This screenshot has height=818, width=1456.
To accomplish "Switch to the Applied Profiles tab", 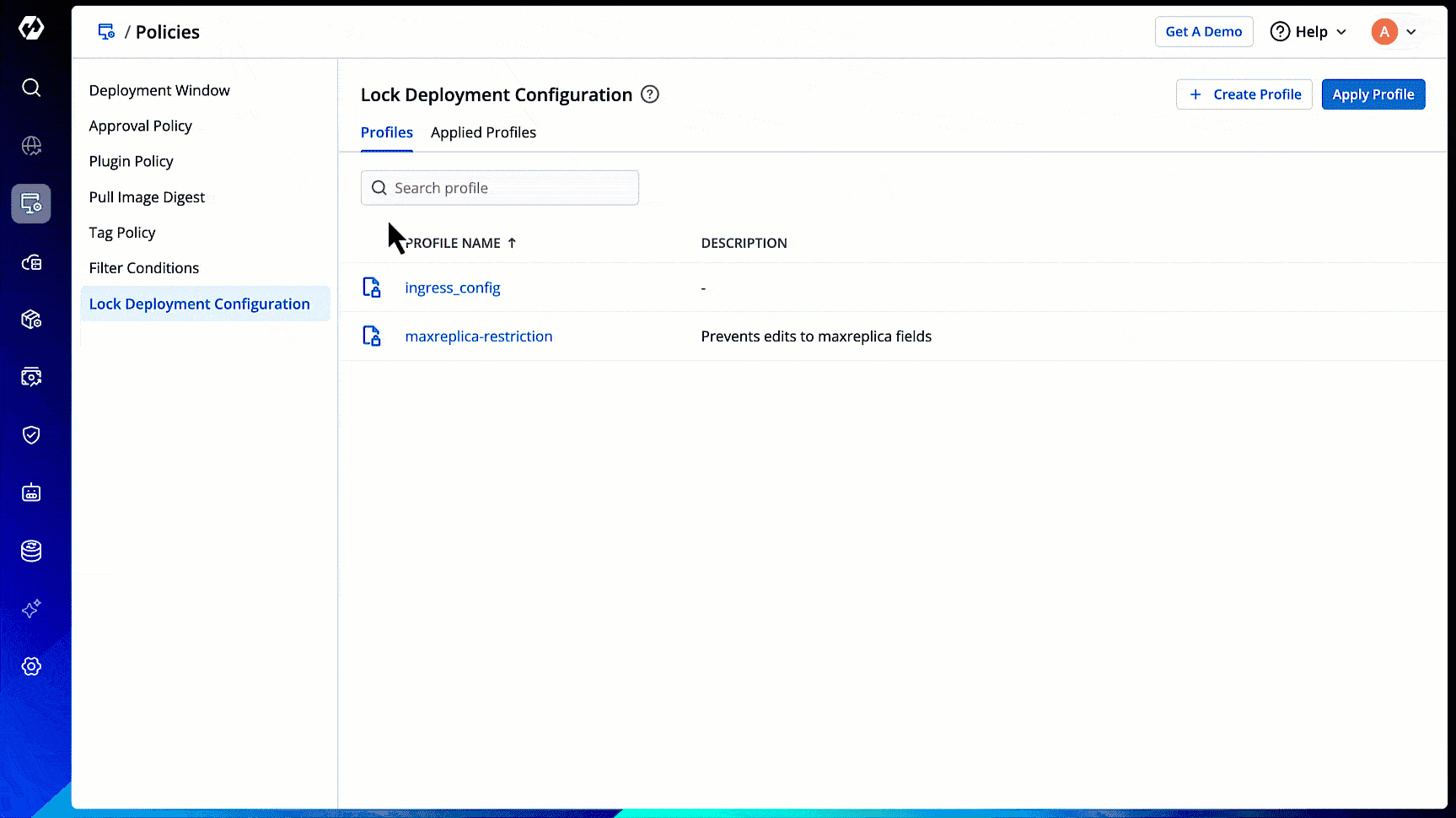I will (483, 132).
